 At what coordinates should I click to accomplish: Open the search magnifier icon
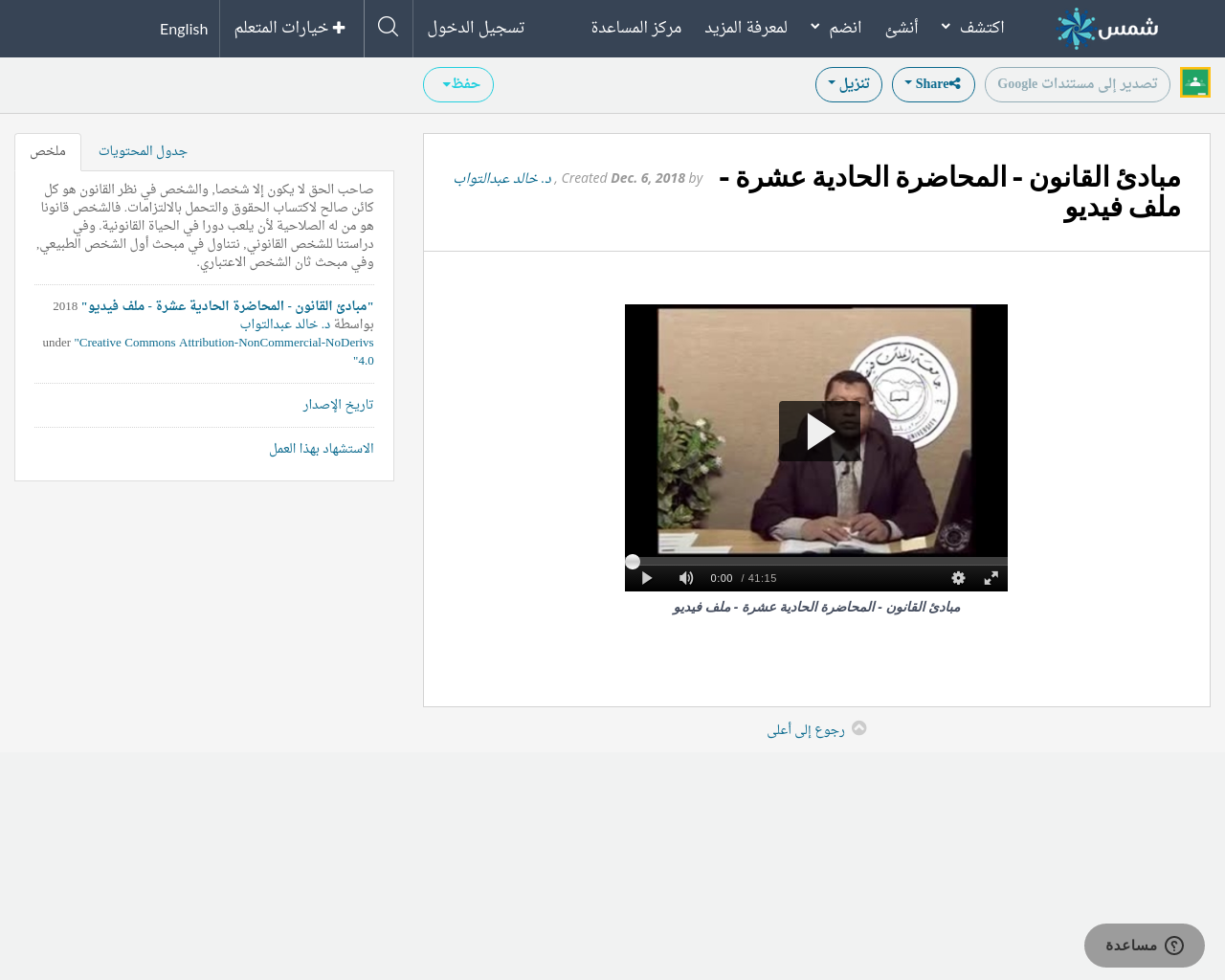coord(388,27)
